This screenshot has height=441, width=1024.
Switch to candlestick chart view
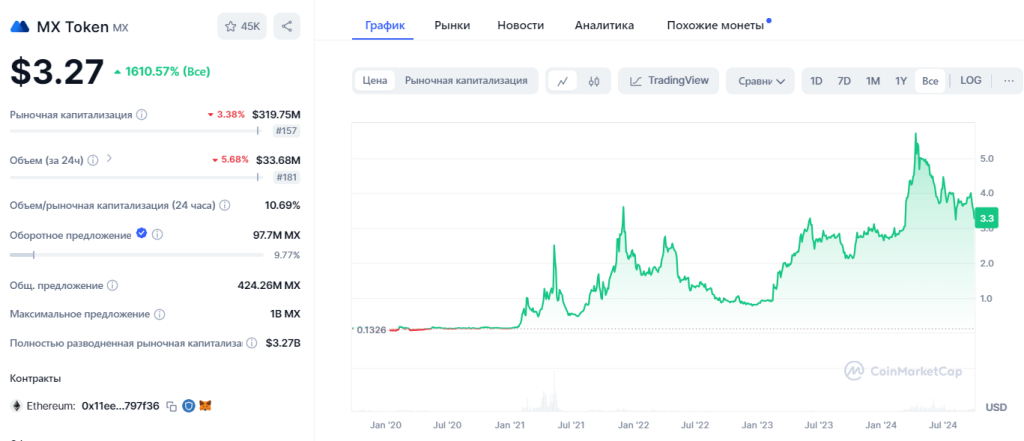(x=594, y=81)
